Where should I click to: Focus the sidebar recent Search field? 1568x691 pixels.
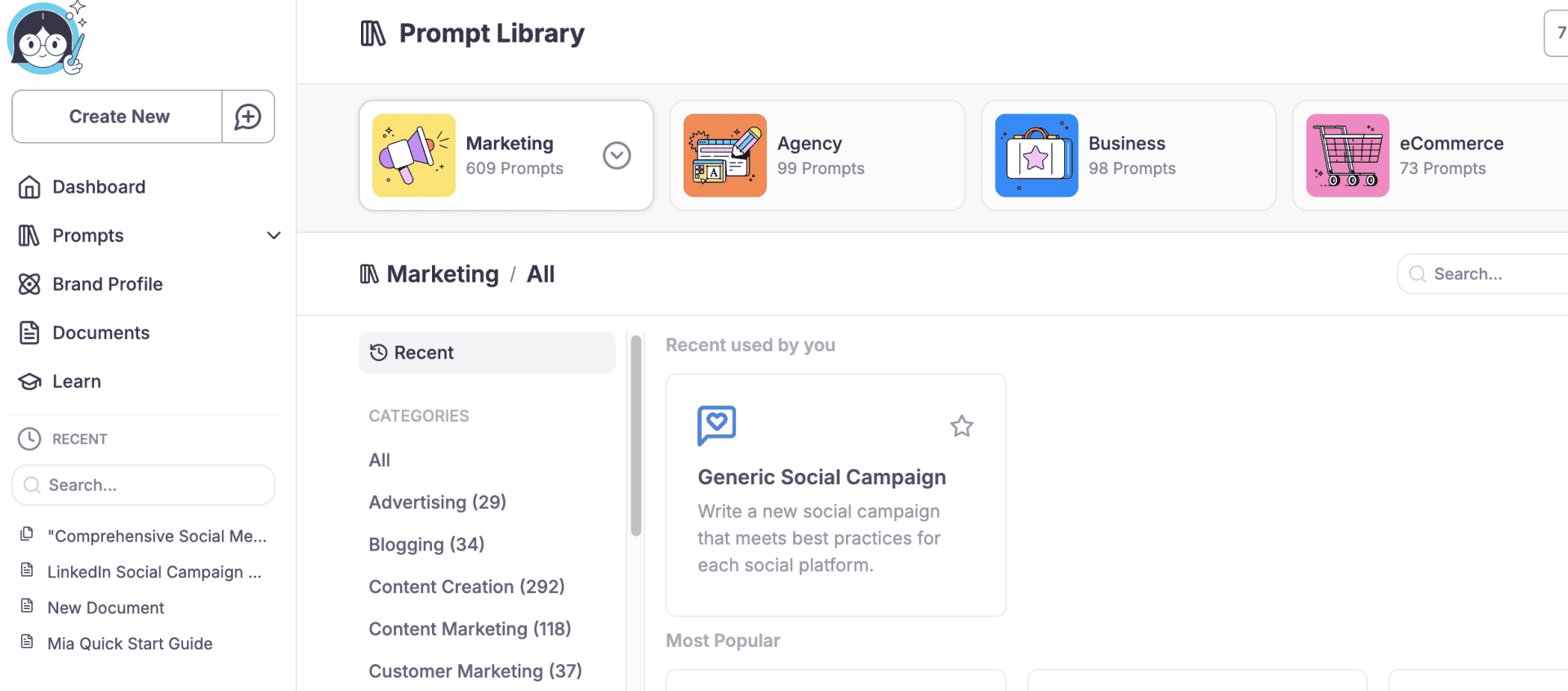(x=143, y=485)
